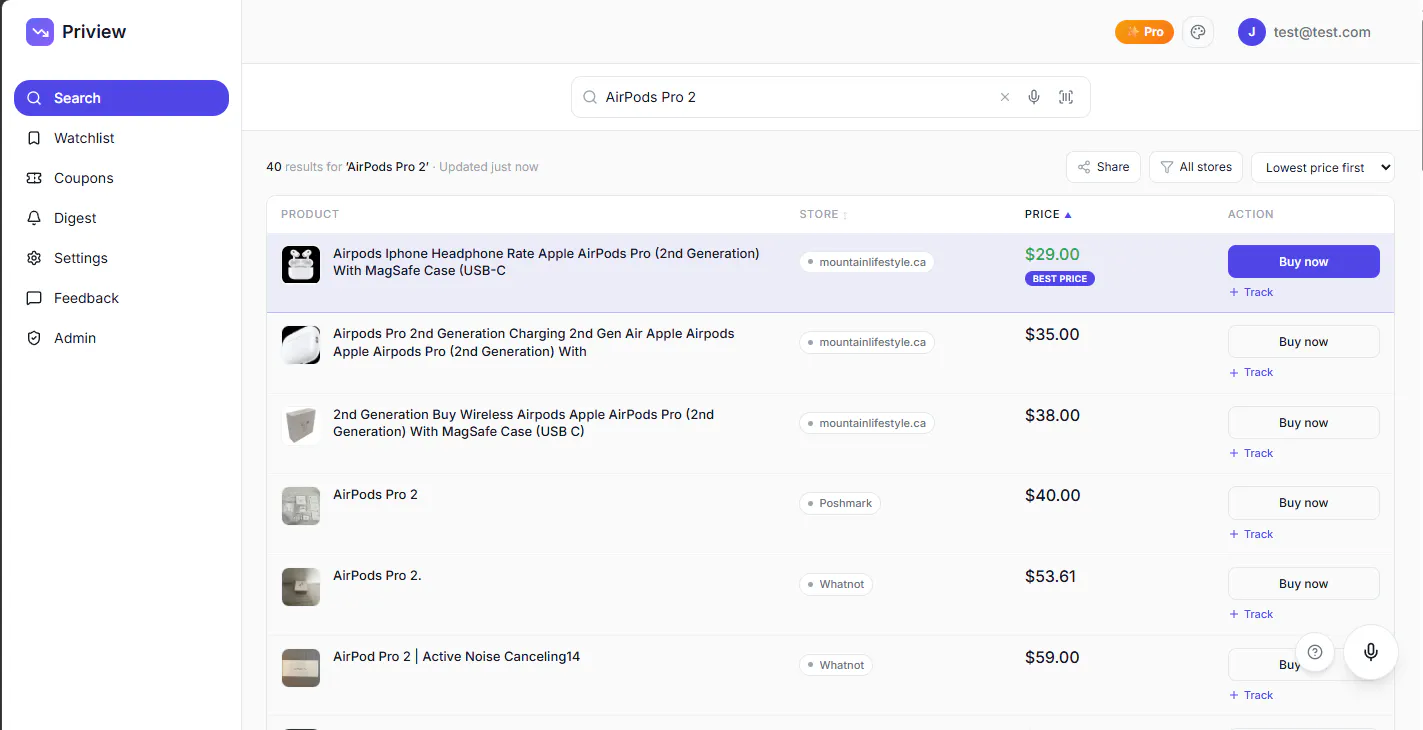Click the mountainlifestyle.ca tag on $35.00 row
Screen dimensions: 1423x730
(866, 342)
